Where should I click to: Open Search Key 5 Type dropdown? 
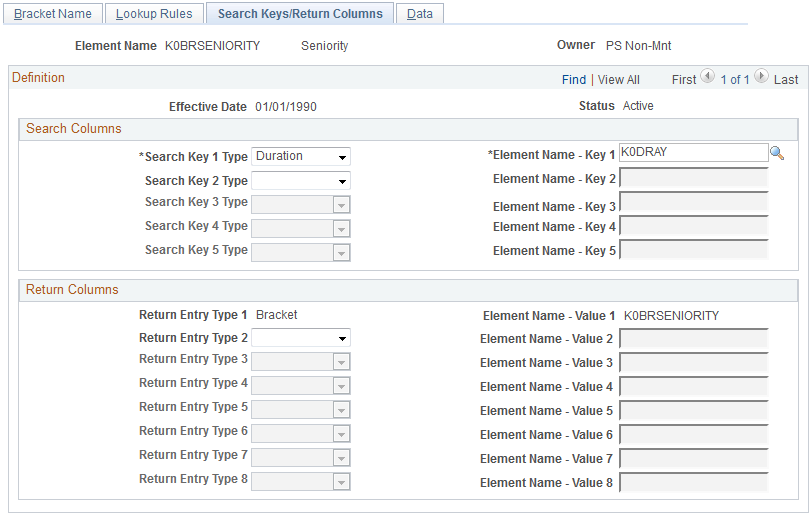coord(300,253)
